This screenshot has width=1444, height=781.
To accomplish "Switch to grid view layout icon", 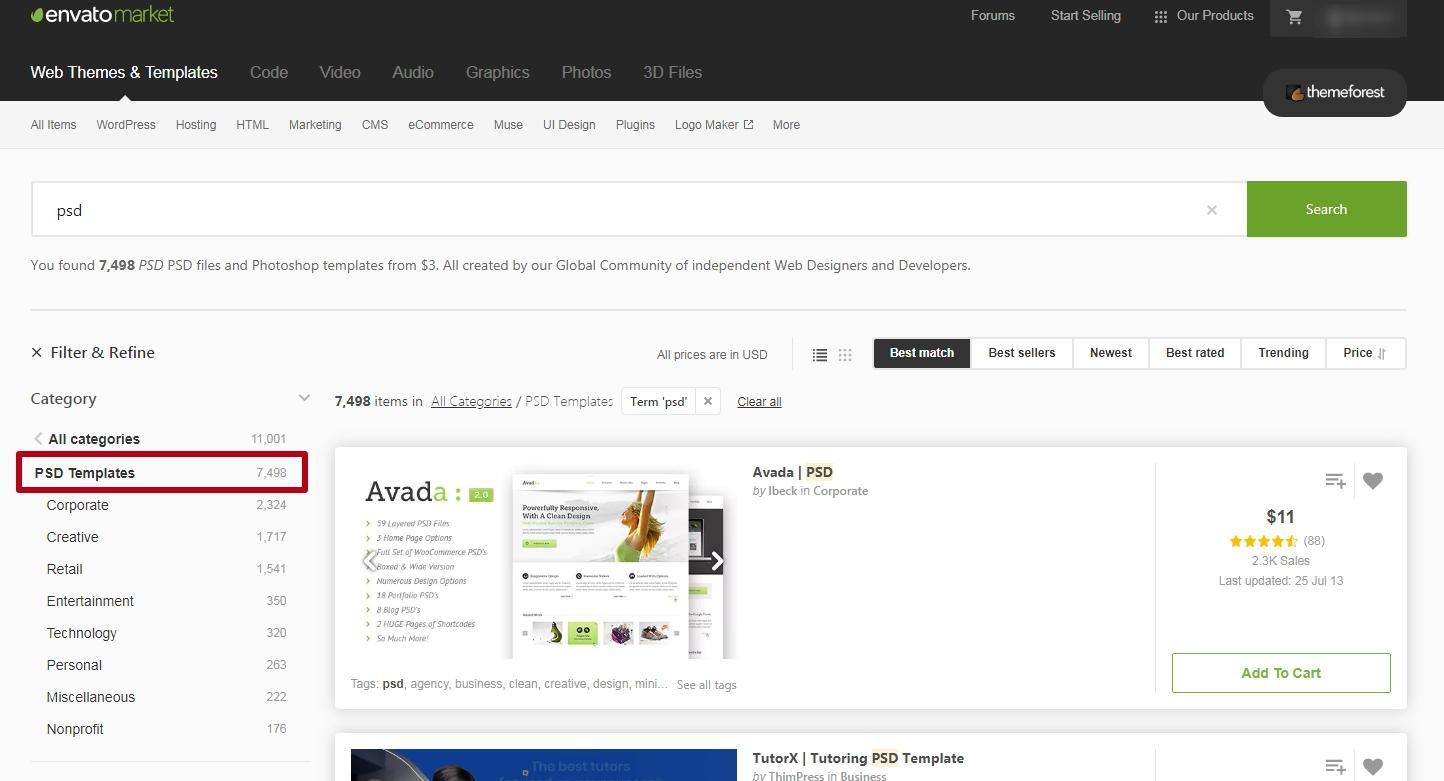I will point(845,355).
